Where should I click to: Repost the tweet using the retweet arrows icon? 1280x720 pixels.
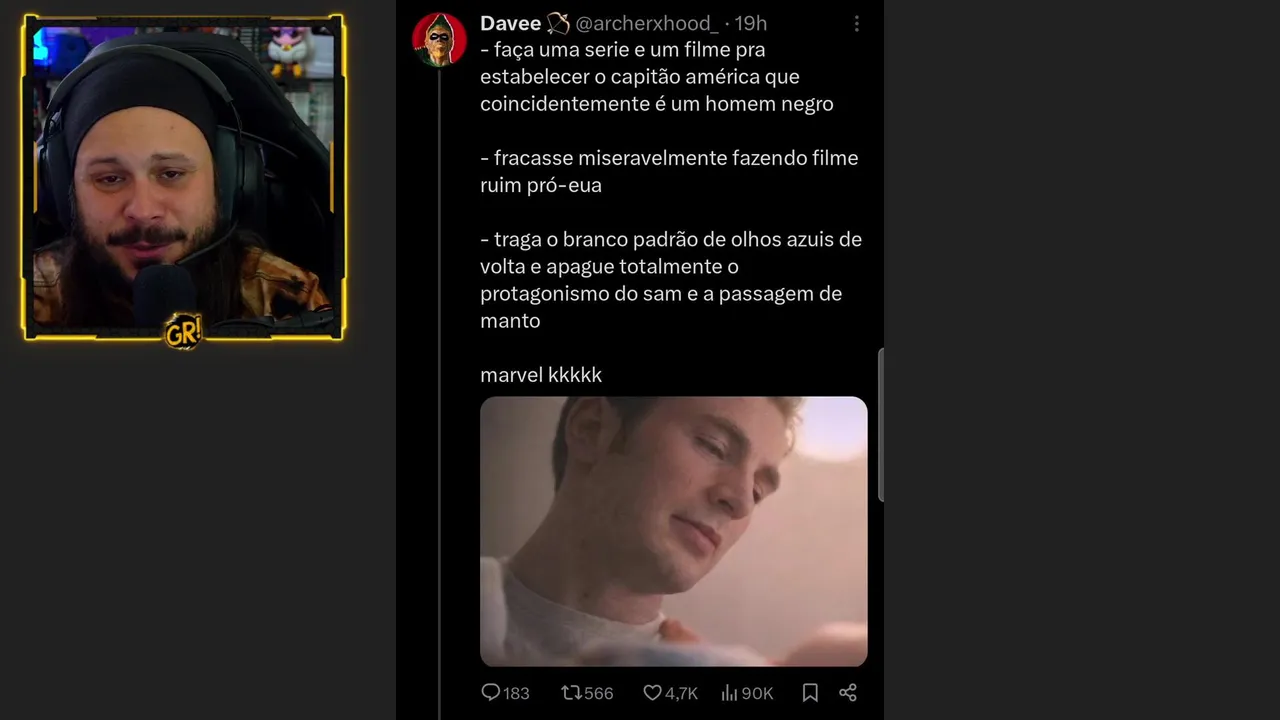(x=571, y=692)
